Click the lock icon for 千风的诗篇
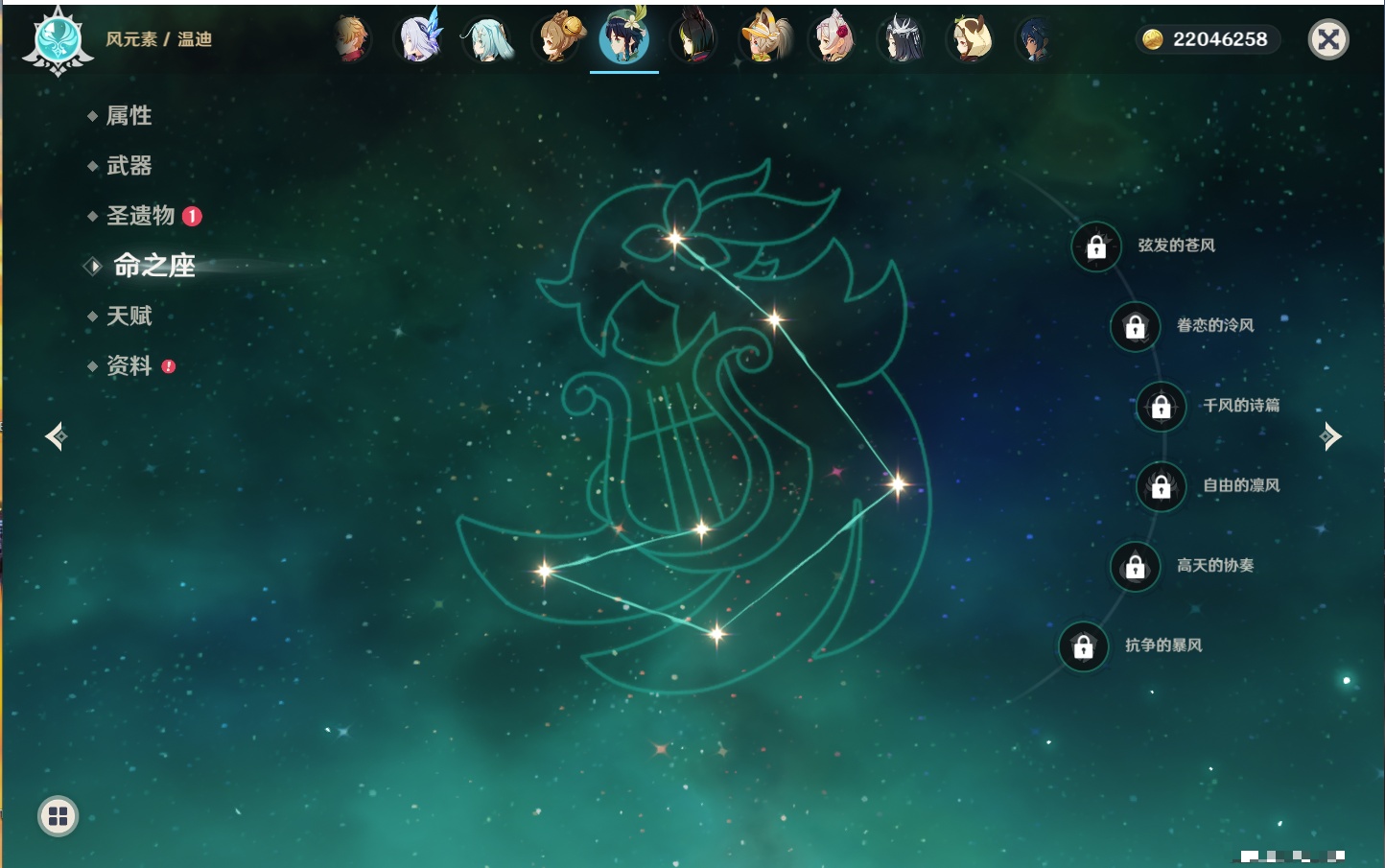This screenshot has height=868, width=1385. point(1162,407)
